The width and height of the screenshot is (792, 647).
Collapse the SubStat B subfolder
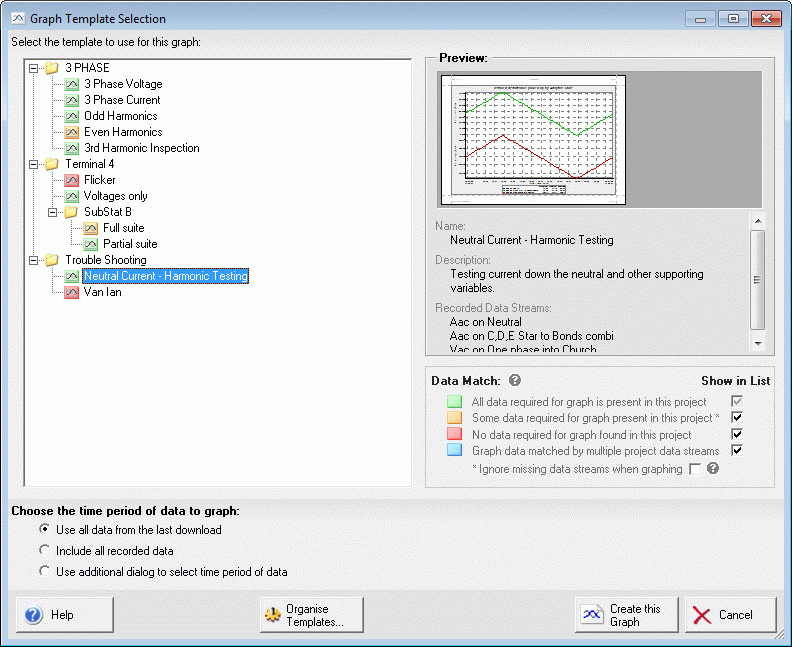pos(53,212)
